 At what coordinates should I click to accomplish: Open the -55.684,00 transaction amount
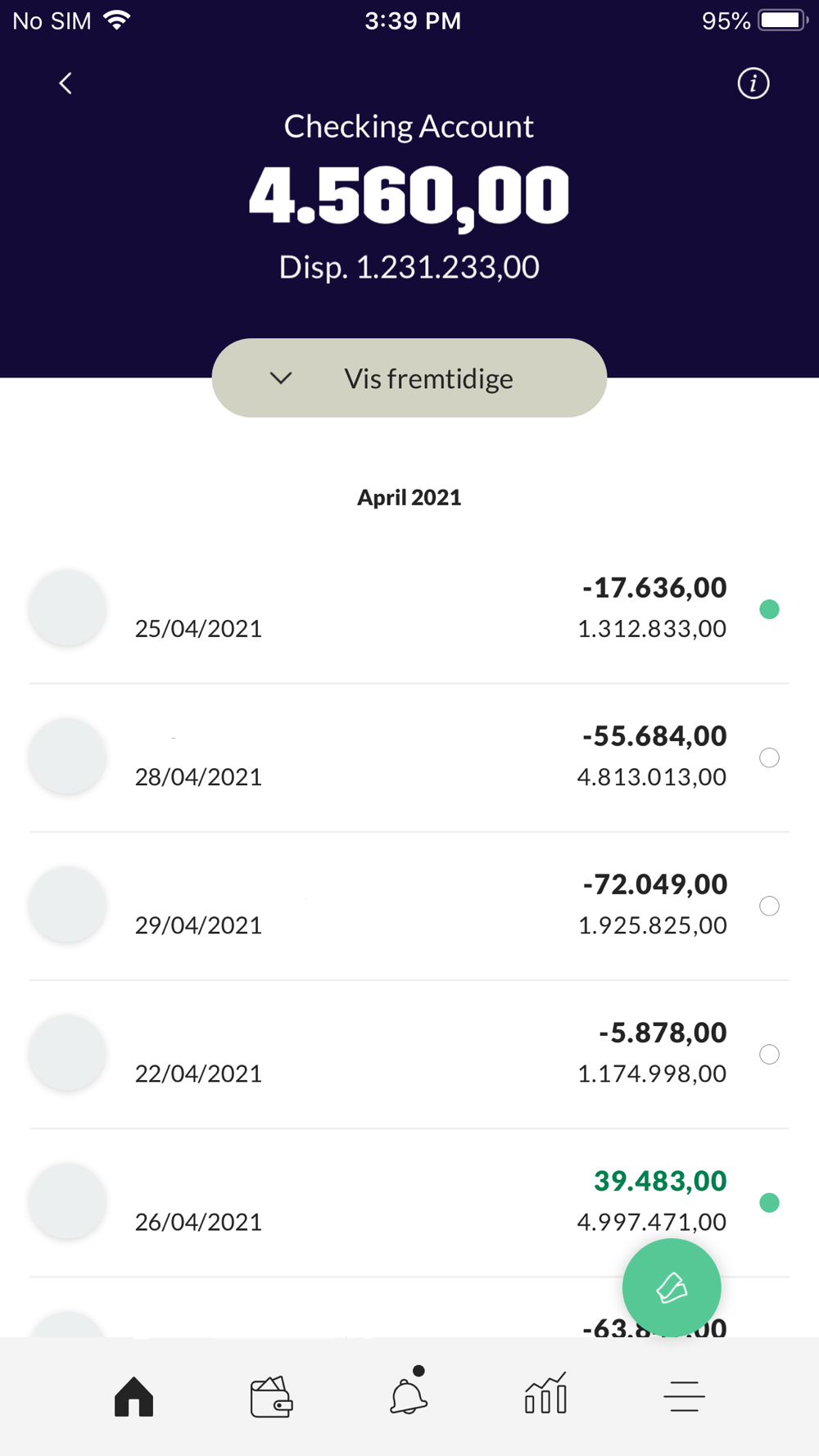tap(654, 736)
